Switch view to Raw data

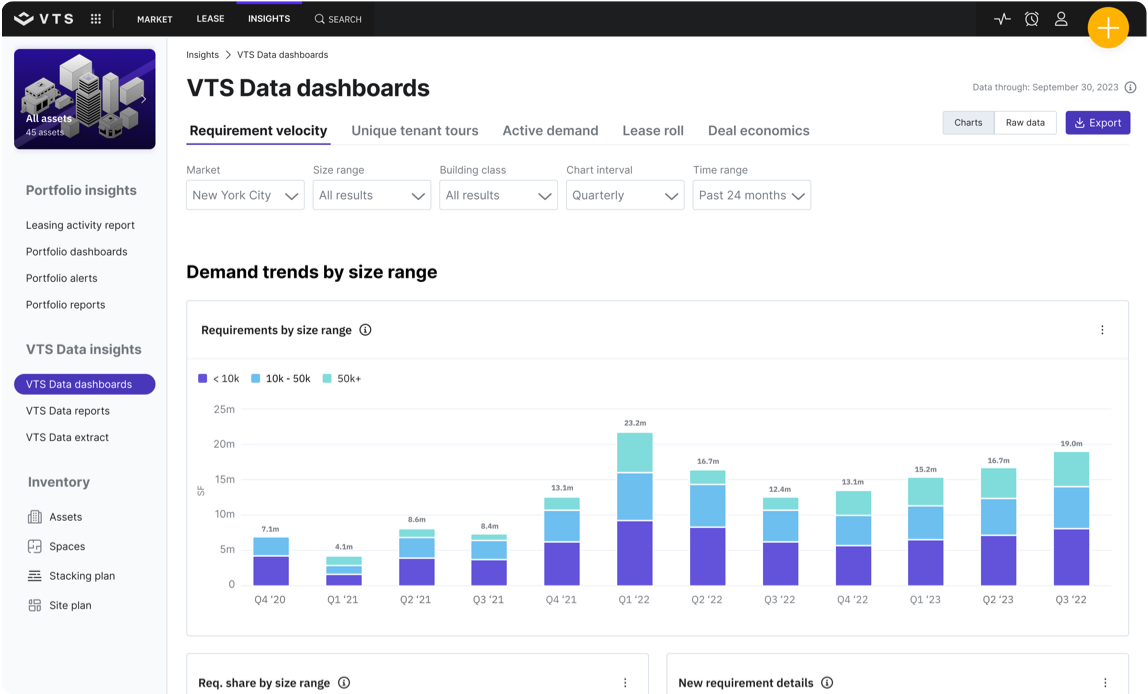click(1025, 123)
